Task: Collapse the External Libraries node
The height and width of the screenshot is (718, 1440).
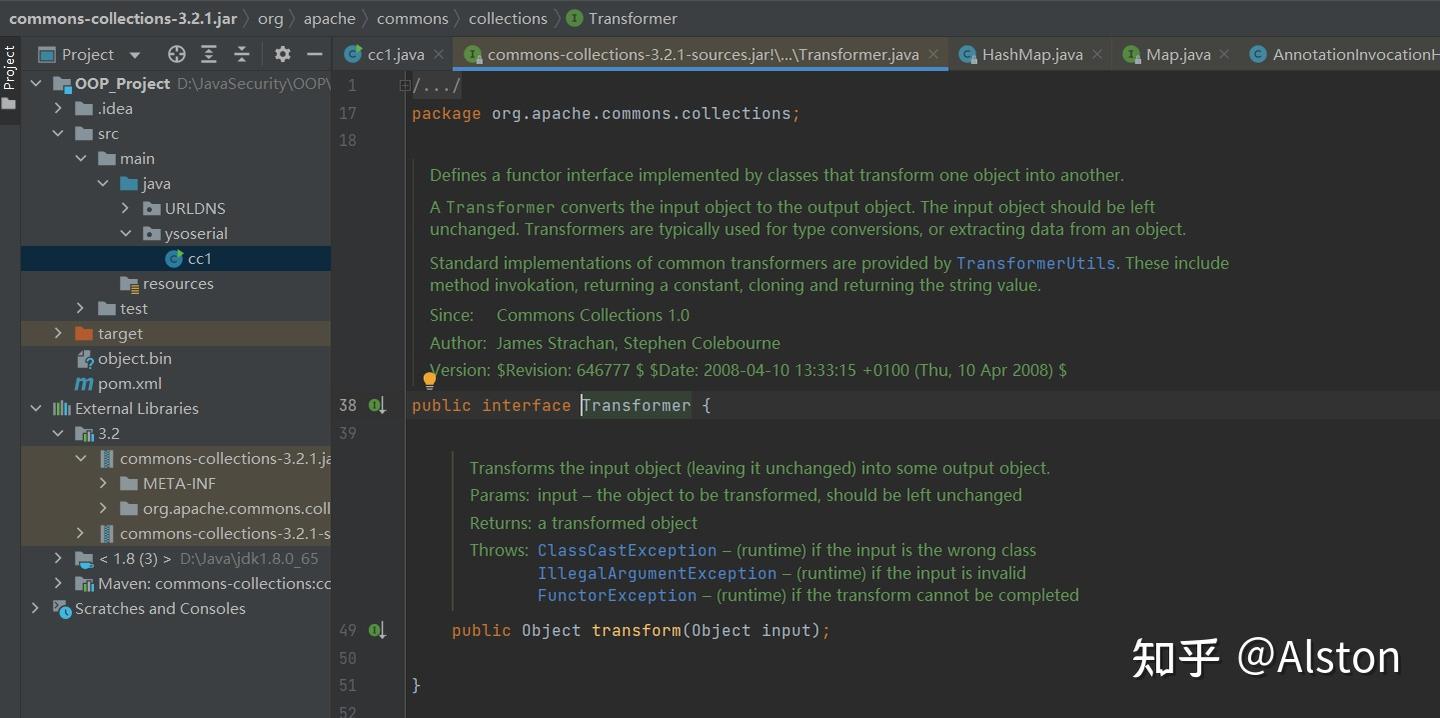Action: click(x=36, y=408)
